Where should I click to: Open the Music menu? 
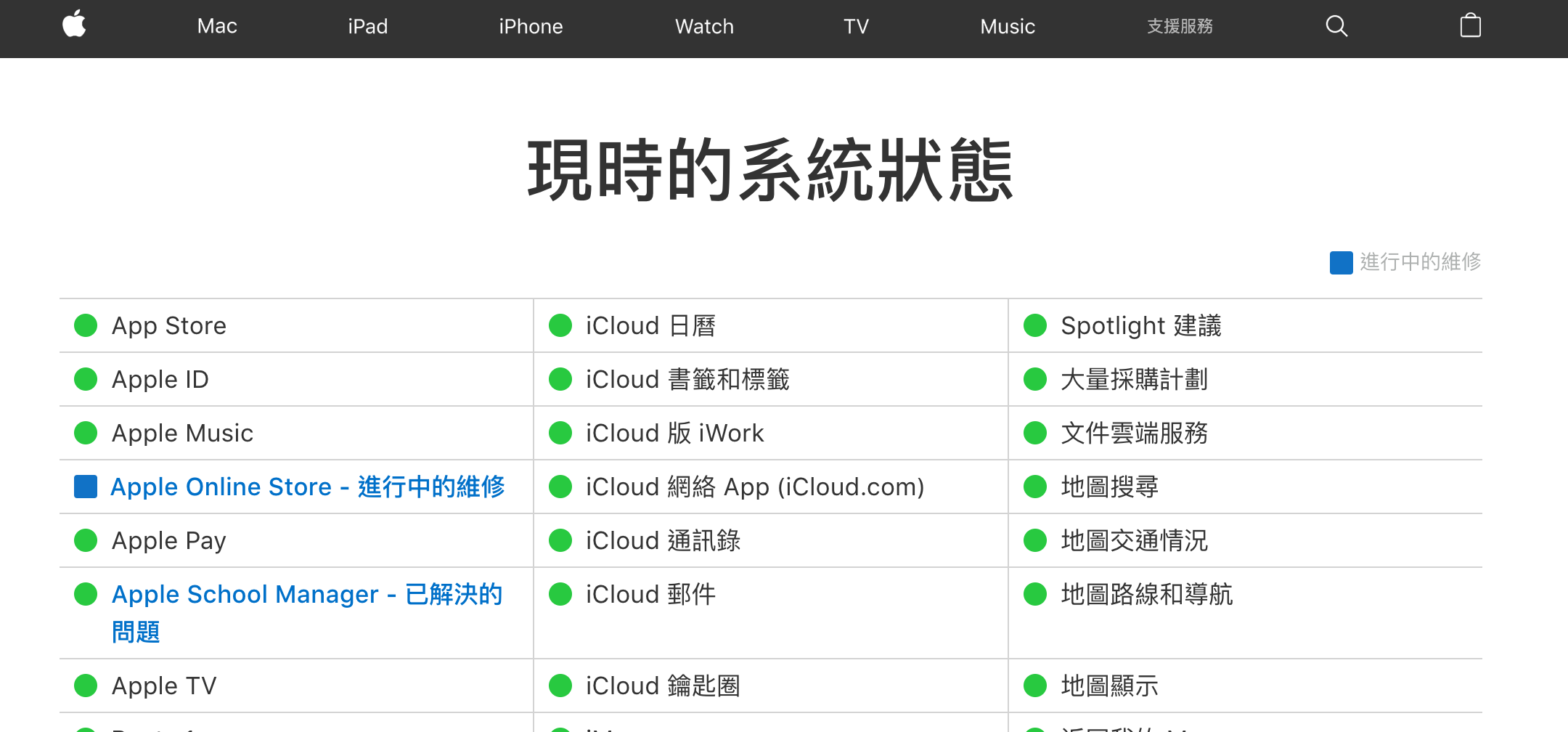pyautogui.click(x=1008, y=26)
